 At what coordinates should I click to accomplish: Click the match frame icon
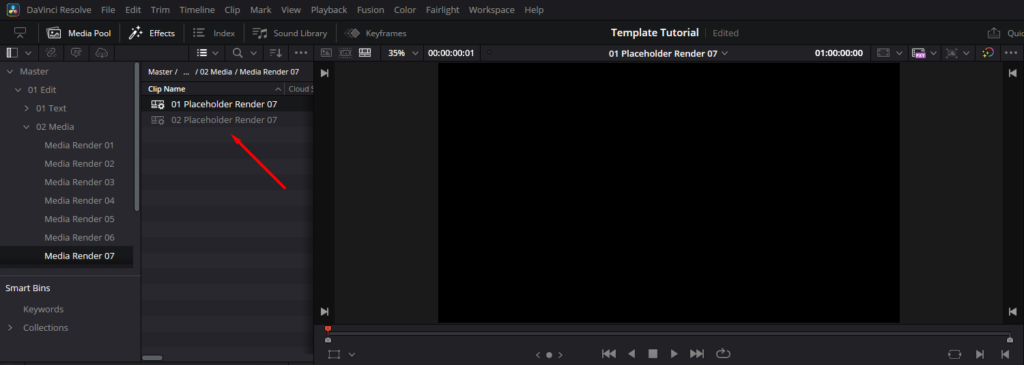pyautogui.click(x=954, y=354)
